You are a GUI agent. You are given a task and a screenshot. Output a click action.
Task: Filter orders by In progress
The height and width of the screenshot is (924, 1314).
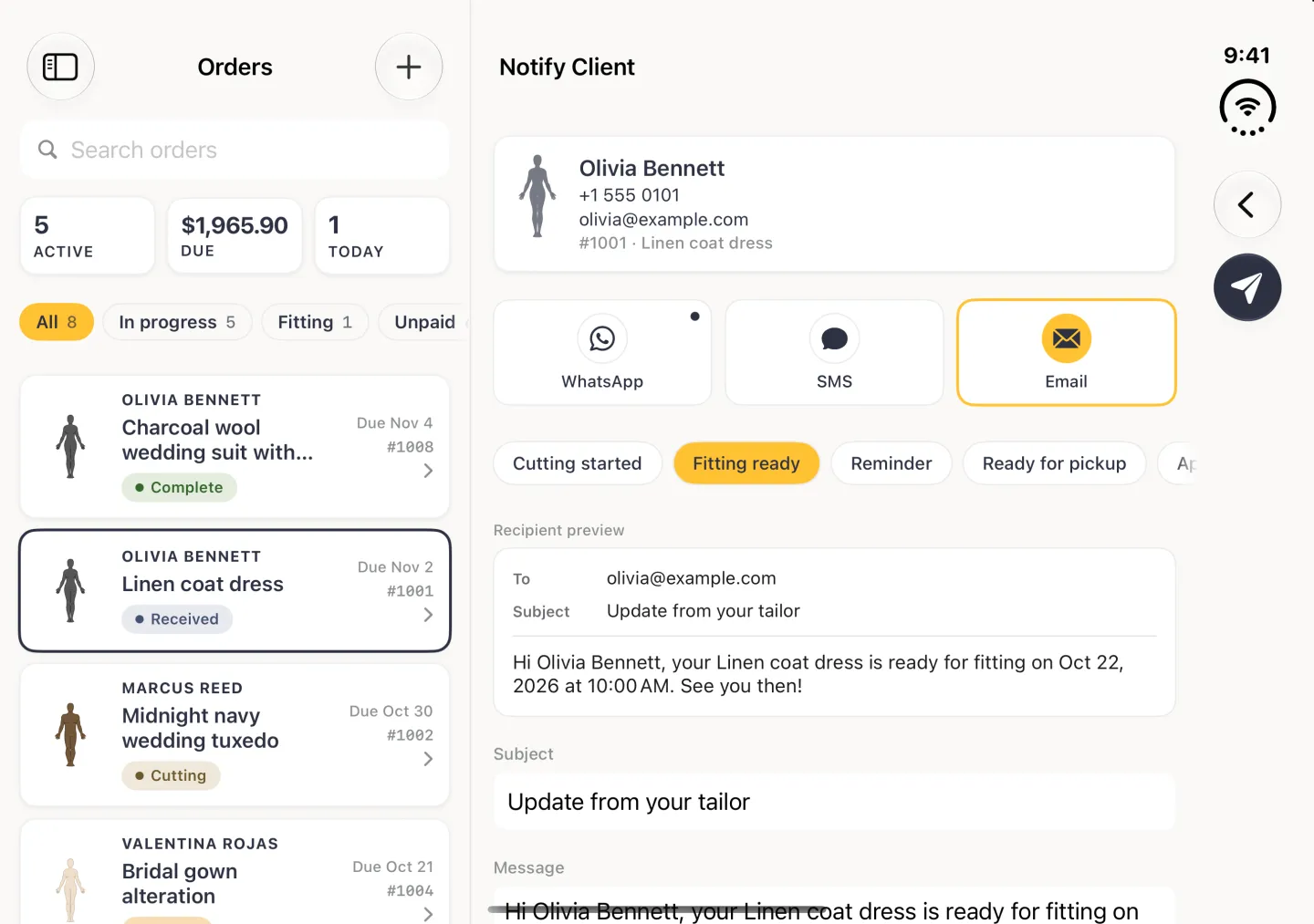point(177,322)
